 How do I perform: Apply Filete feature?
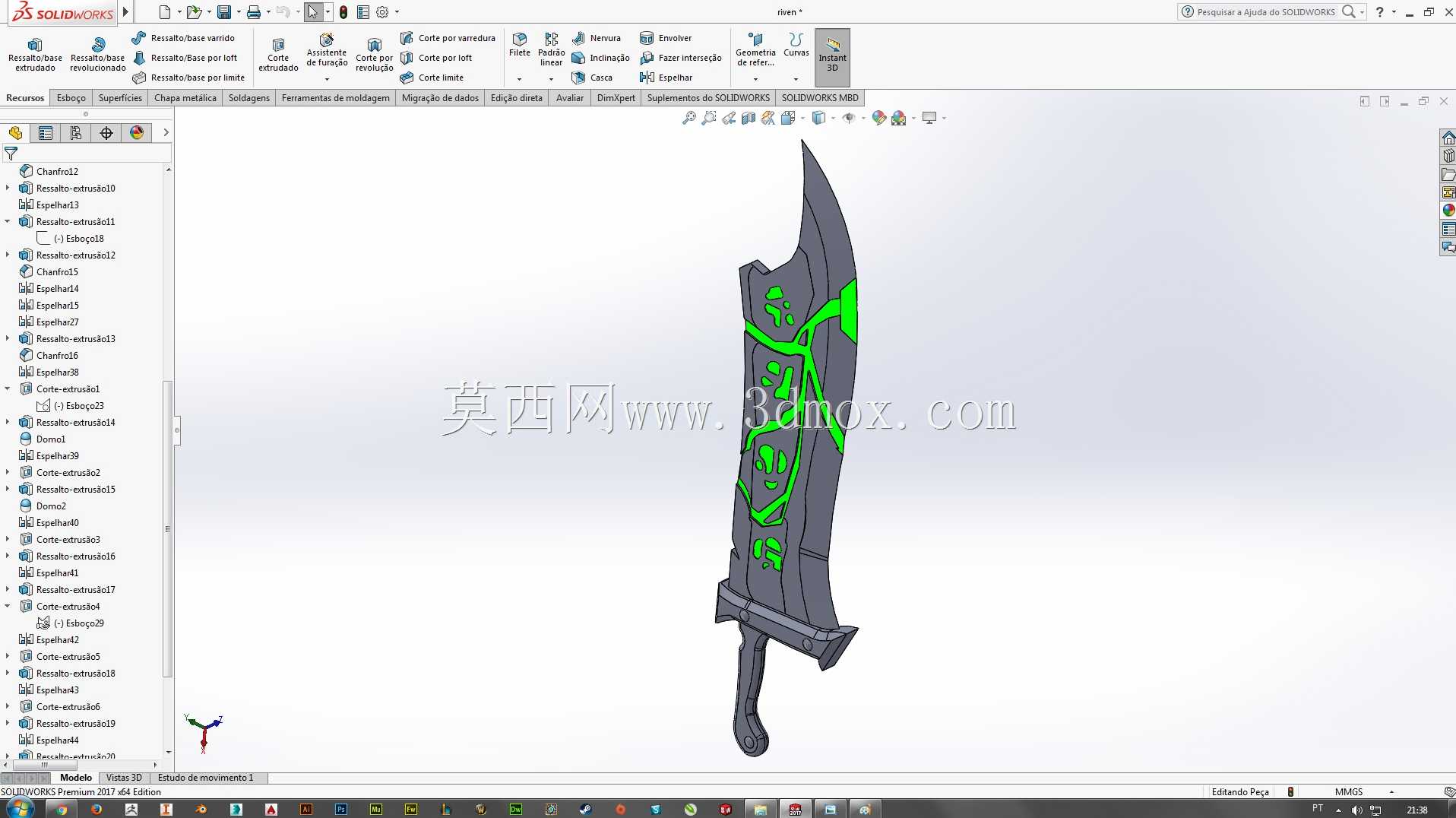coord(520,46)
